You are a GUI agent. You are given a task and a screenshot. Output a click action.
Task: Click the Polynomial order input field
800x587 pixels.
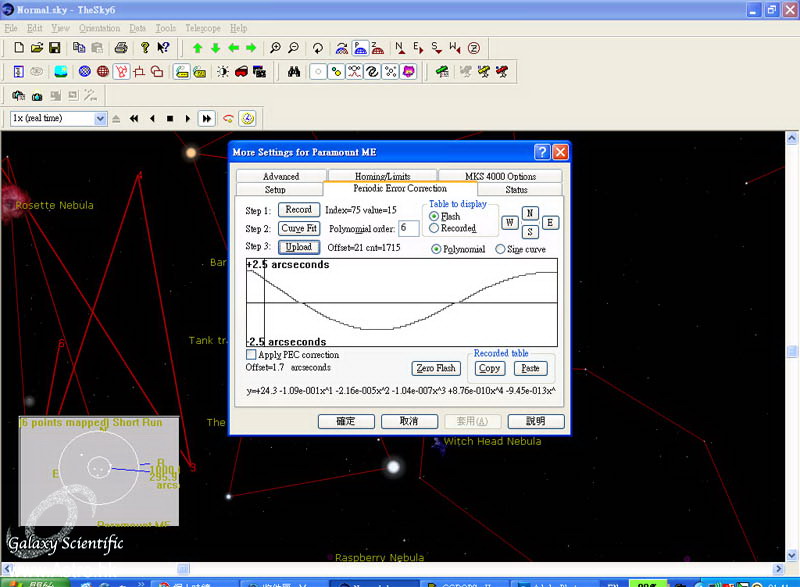pyautogui.click(x=409, y=228)
